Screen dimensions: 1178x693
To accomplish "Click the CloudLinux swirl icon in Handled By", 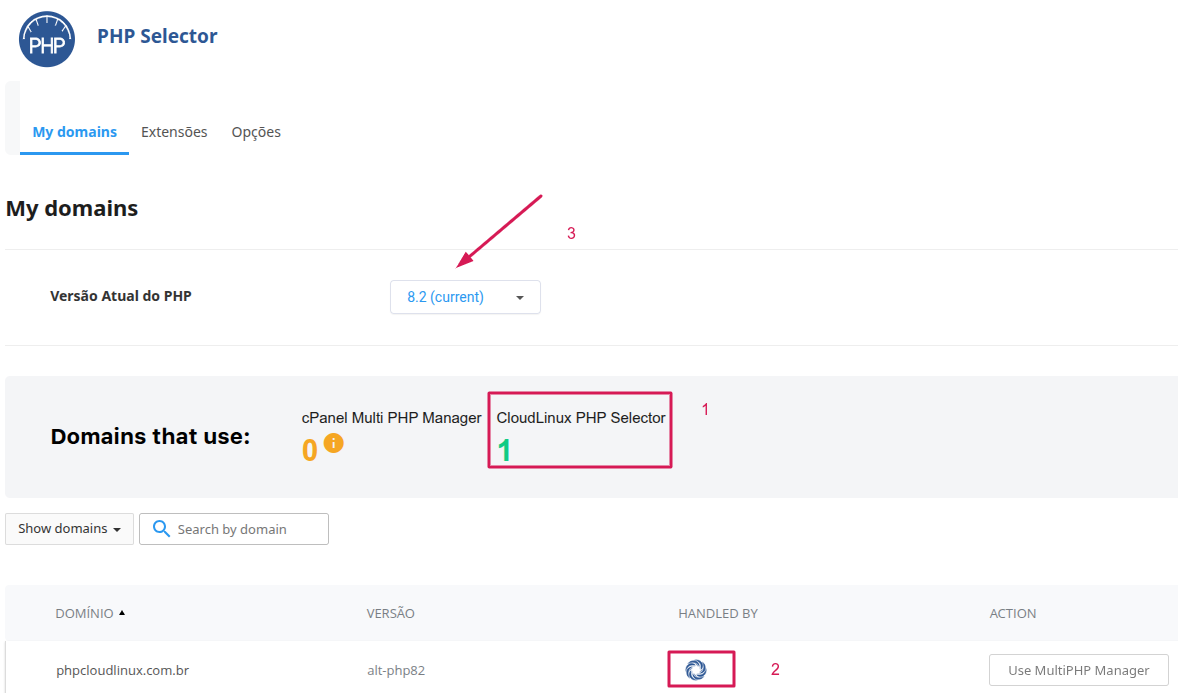I will (x=696, y=670).
